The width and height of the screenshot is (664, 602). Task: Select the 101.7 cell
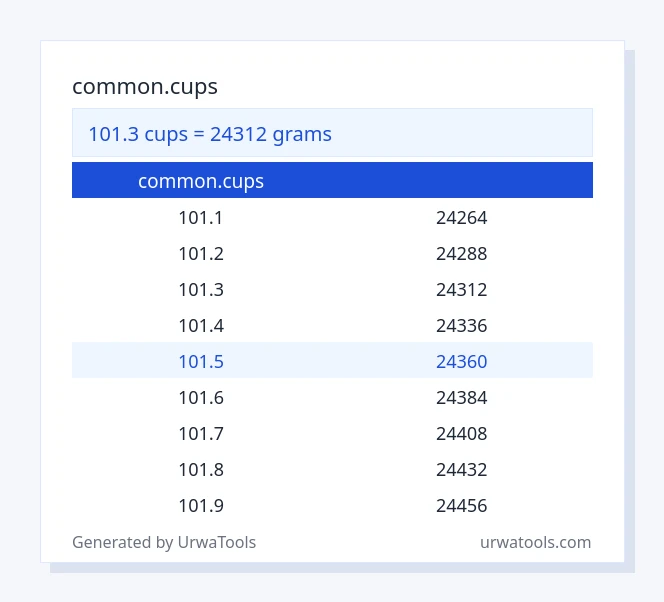[201, 434]
